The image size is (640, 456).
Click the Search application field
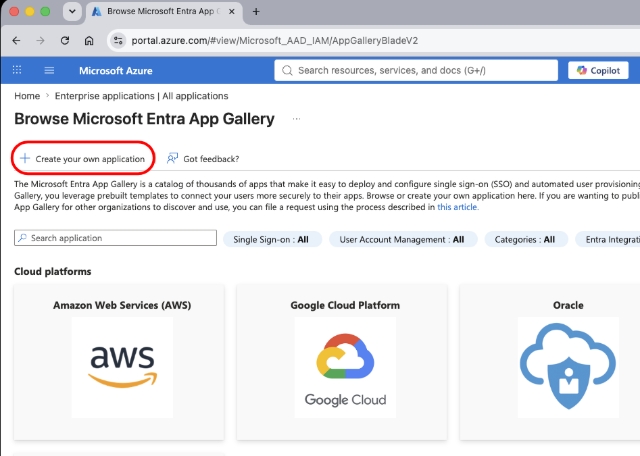[116, 238]
